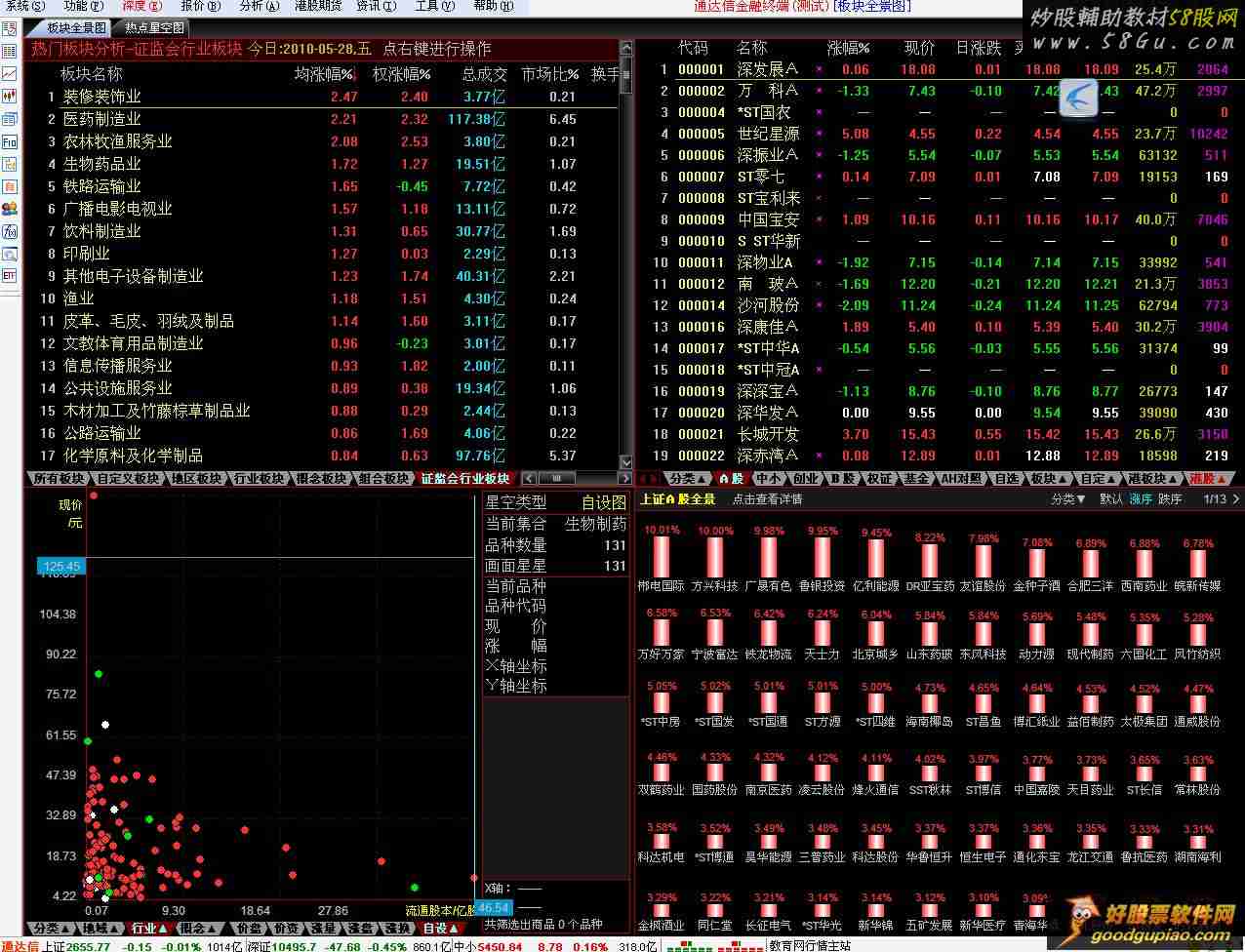
Task: Click the F10 info icon in the left sidebar
Action: coord(10,141)
